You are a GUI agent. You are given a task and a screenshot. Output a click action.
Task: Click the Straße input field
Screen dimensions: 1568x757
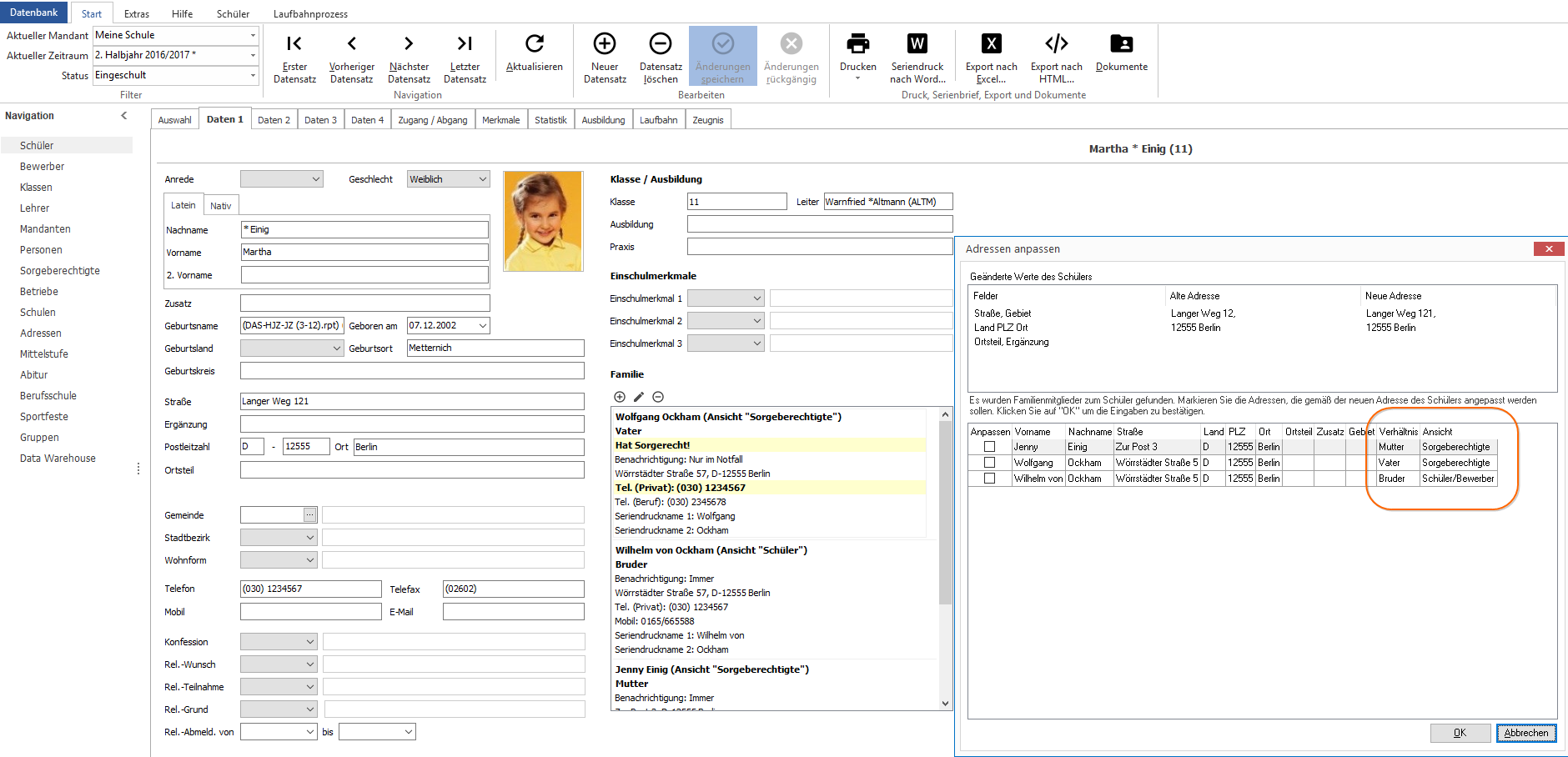412,402
